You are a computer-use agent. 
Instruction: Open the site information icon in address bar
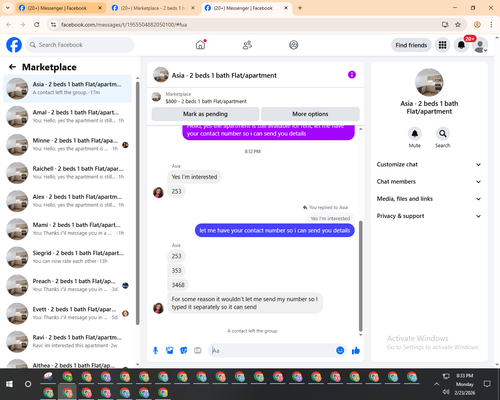[53, 24]
